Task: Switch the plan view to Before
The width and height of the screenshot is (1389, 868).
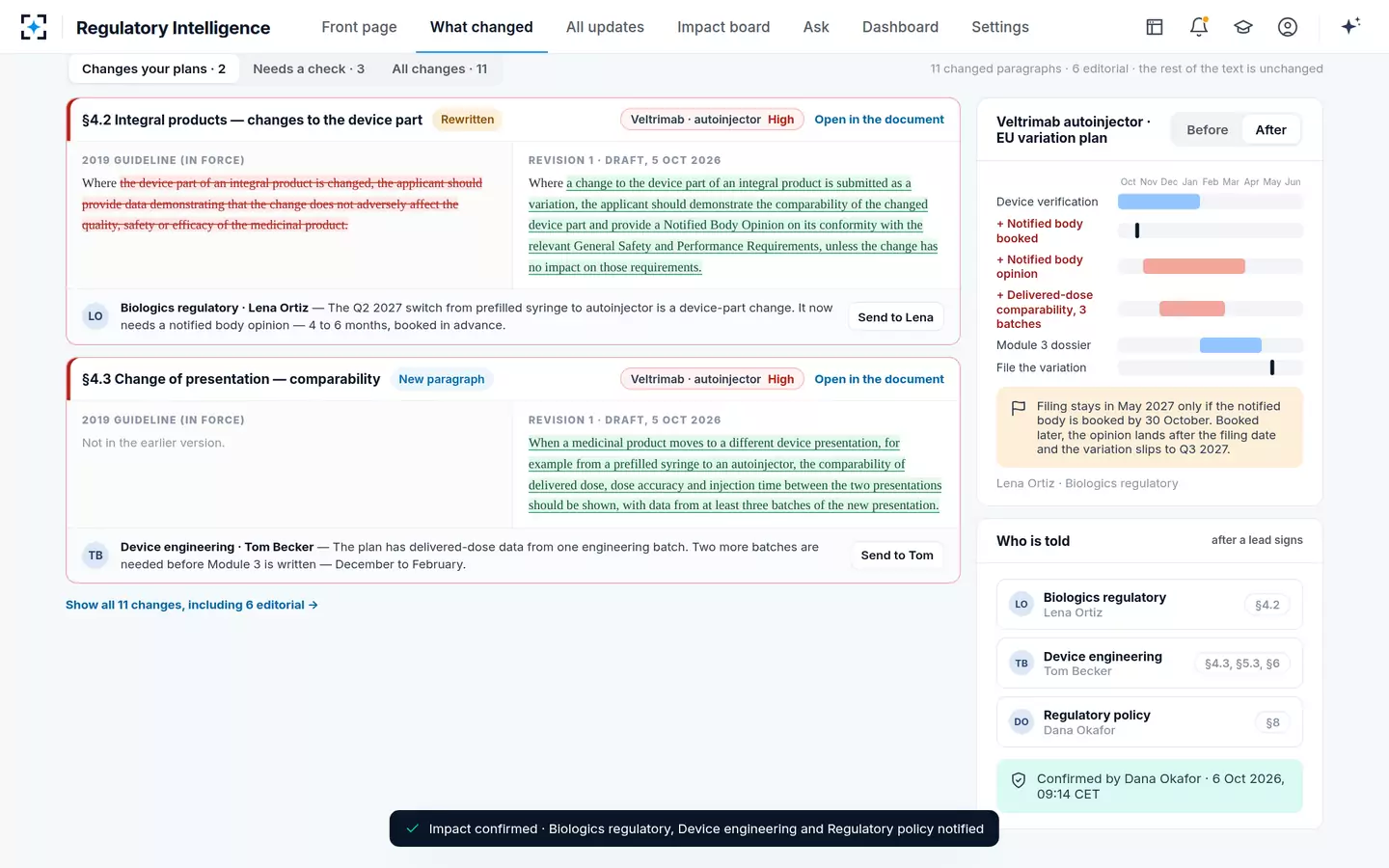Action: click(1208, 130)
